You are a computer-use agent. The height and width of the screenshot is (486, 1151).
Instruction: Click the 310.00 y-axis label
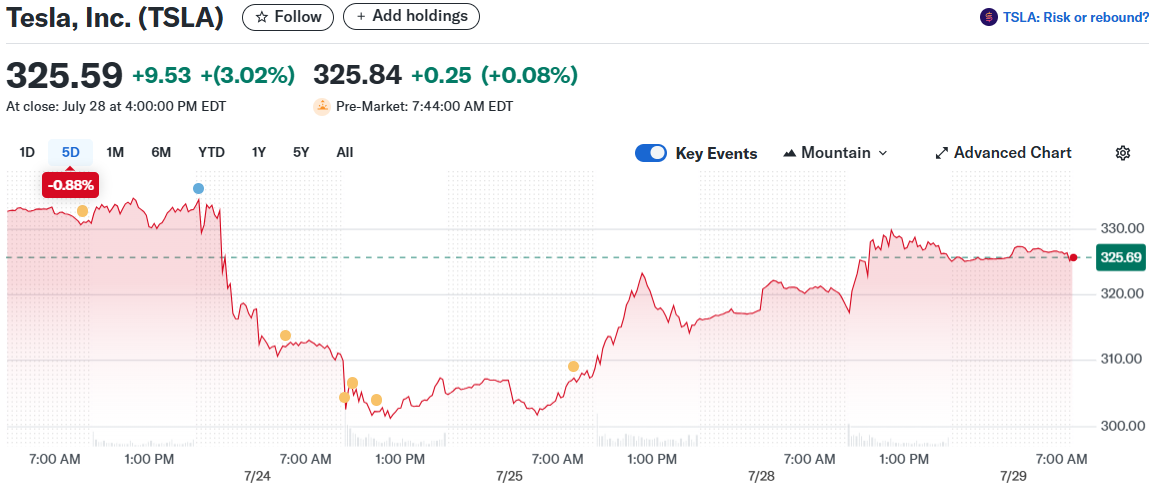pos(1122,360)
